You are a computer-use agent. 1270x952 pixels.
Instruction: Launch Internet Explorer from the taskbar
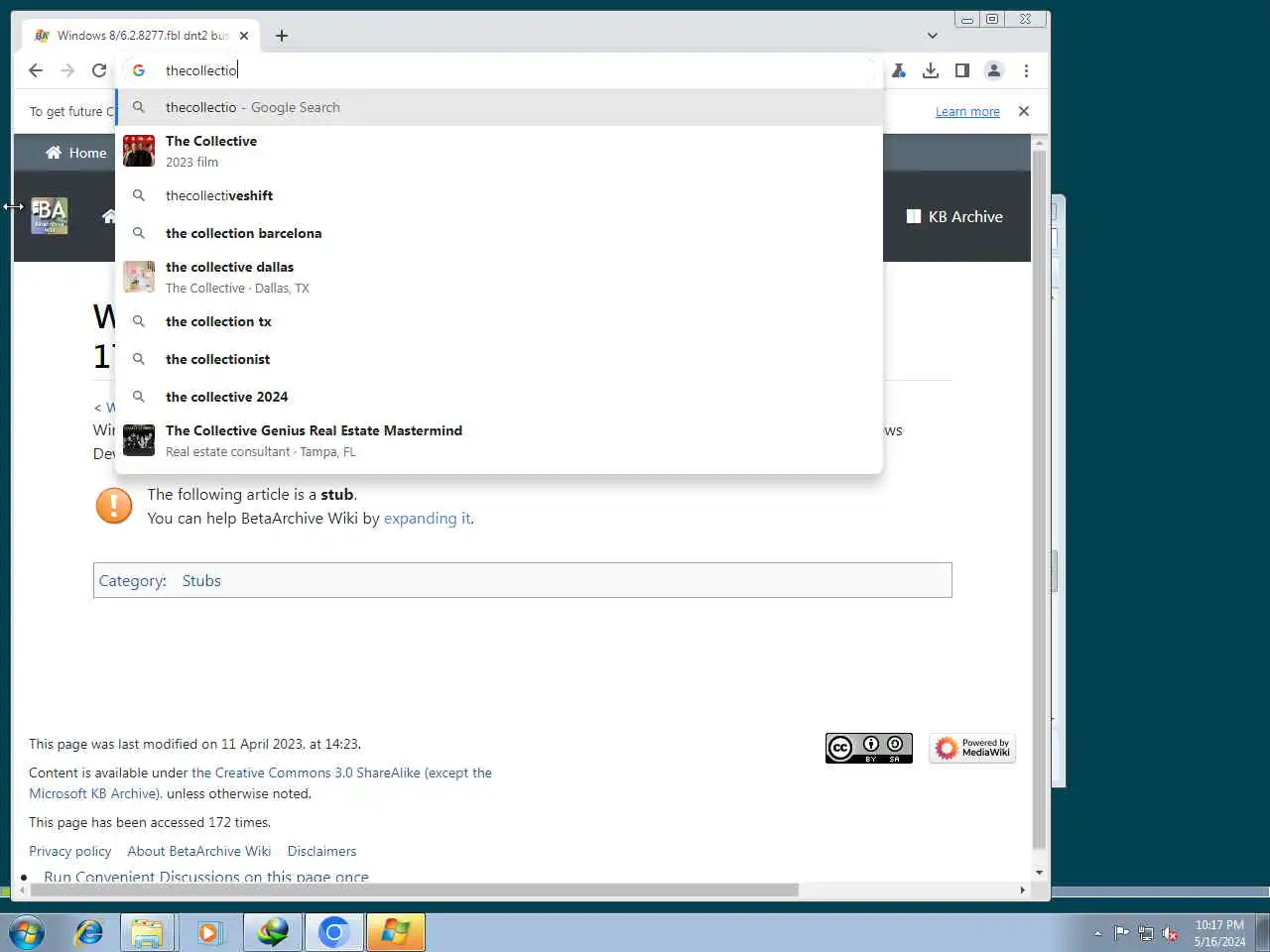point(89,933)
